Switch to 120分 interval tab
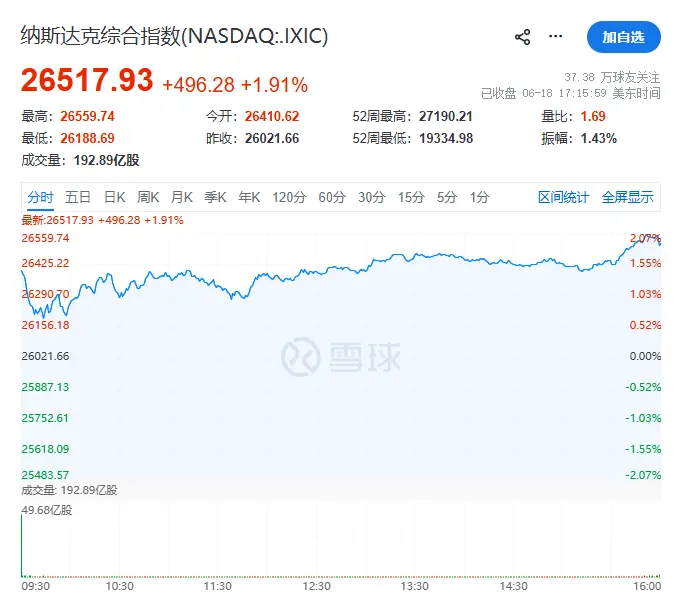 tap(289, 197)
